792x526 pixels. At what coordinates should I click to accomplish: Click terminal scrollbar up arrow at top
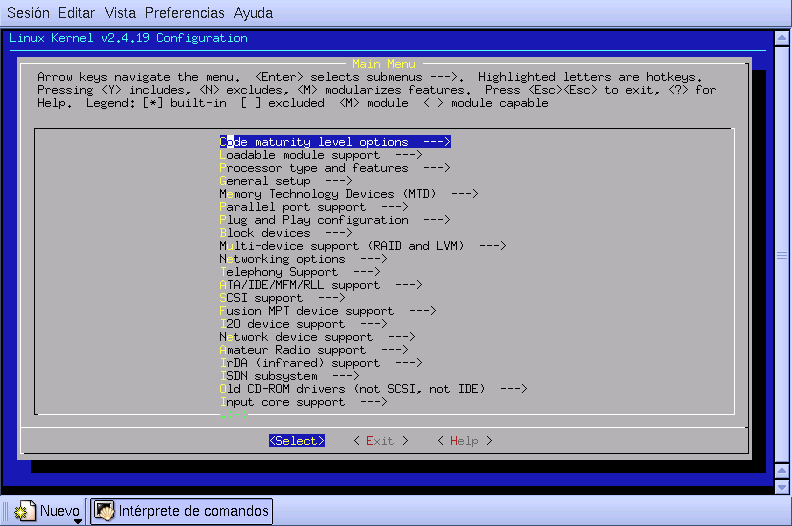tap(782, 38)
